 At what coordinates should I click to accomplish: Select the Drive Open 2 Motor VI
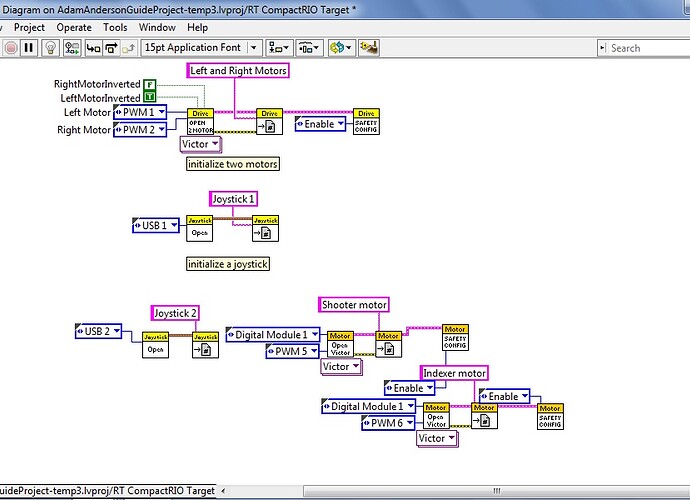click(x=200, y=121)
